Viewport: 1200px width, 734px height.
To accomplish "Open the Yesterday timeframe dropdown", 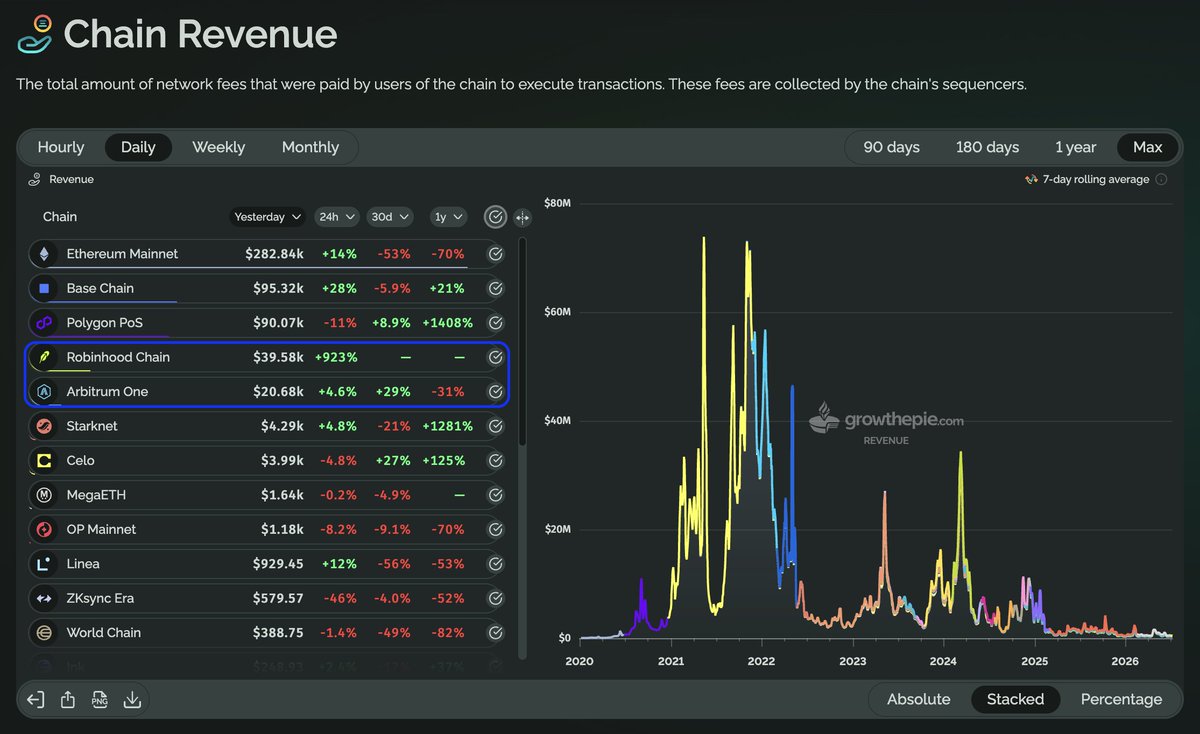I will coord(268,217).
